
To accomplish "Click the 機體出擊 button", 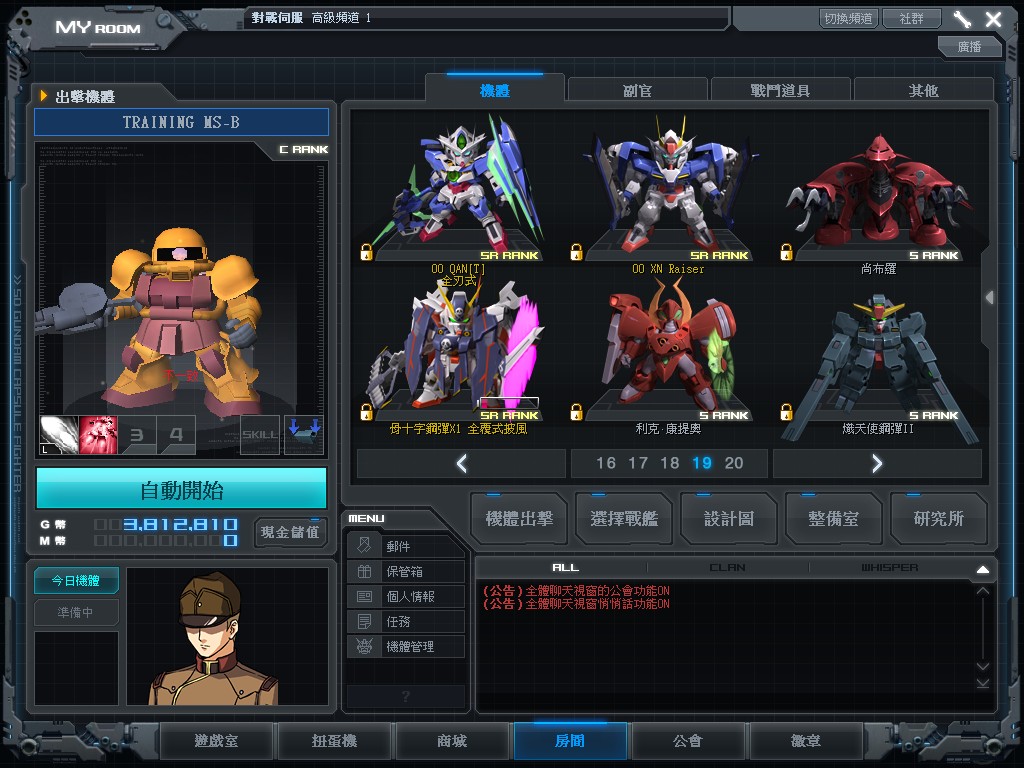I will [519, 519].
